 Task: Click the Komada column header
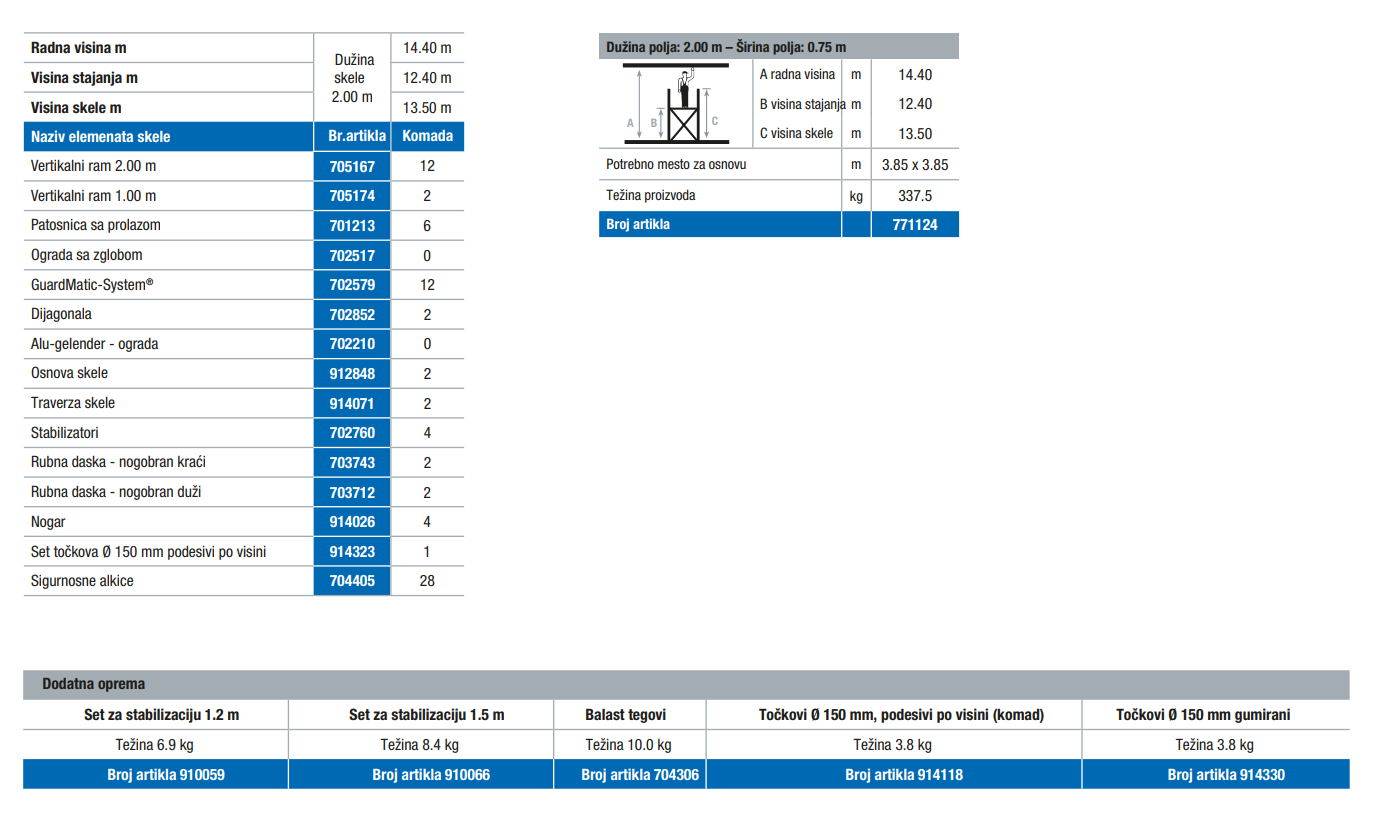[427, 137]
